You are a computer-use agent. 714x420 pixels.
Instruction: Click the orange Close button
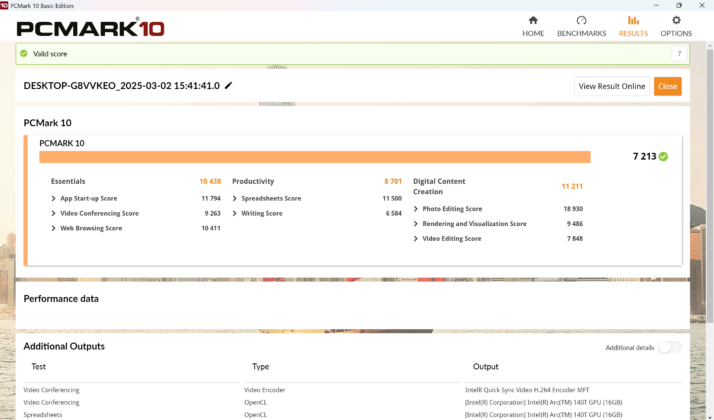coord(668,86)
